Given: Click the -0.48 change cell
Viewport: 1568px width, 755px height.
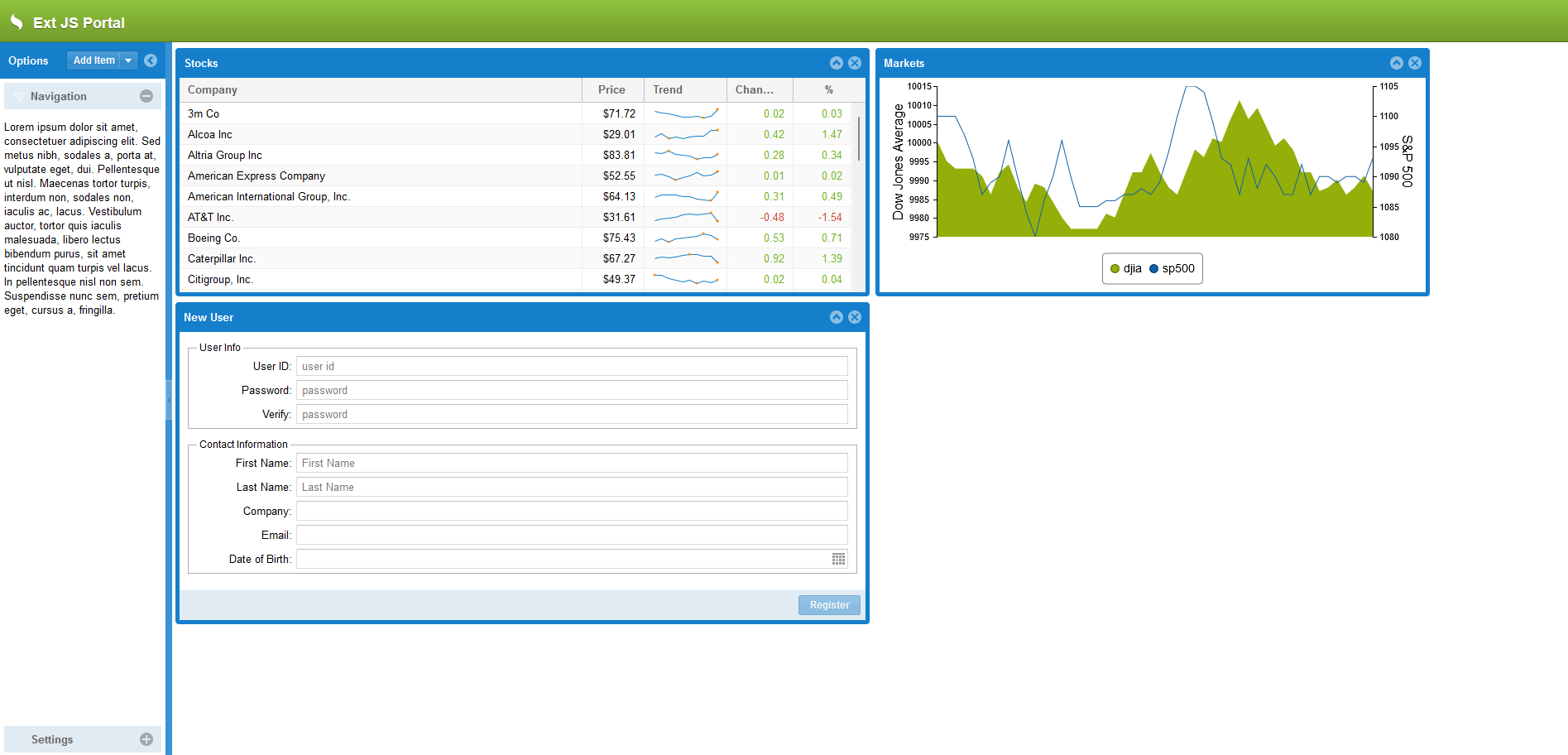Looking at the screenshot, I should pos(760,217).
